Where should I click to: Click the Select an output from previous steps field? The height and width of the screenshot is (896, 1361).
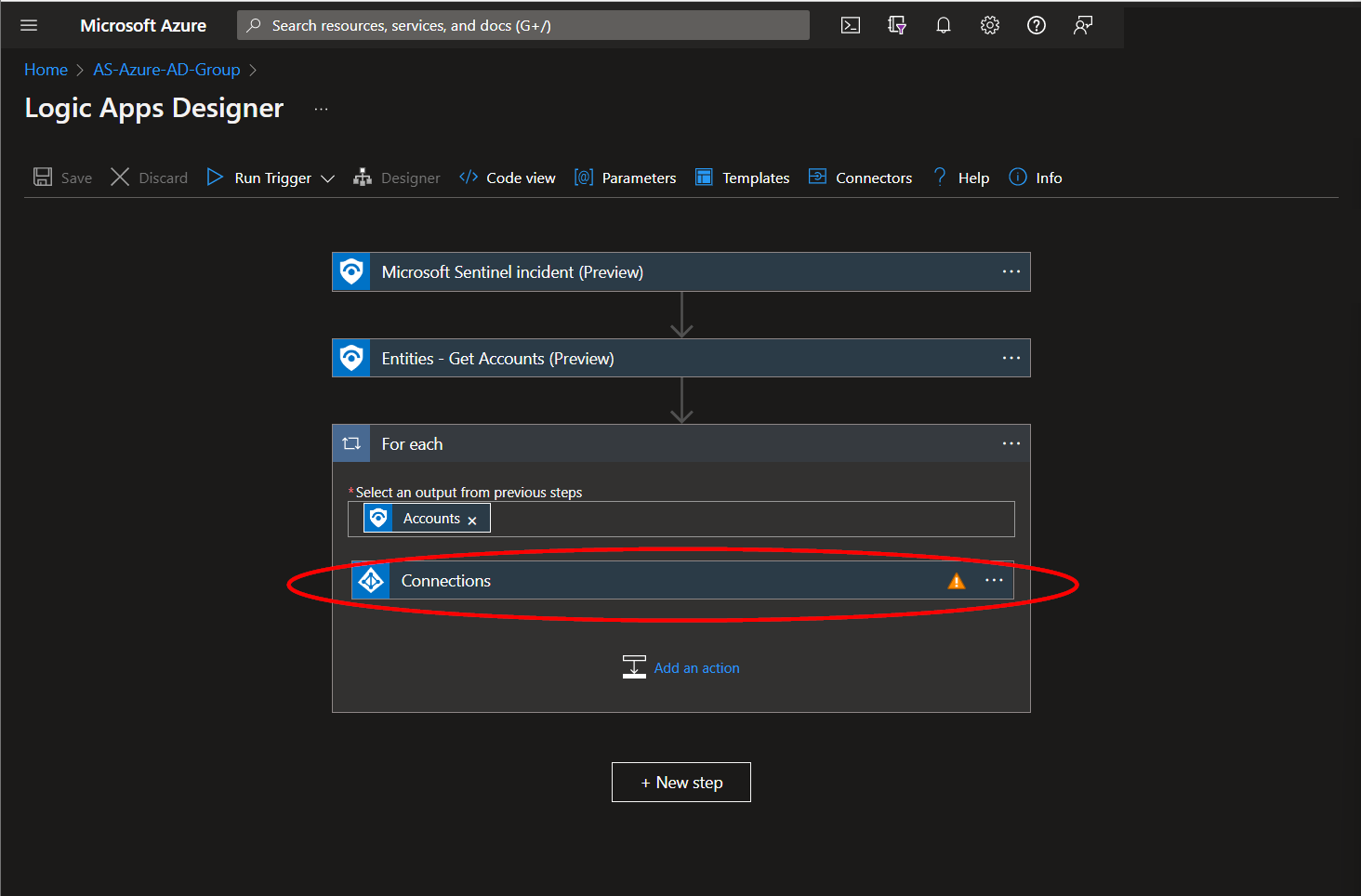[x=681, y=519]
